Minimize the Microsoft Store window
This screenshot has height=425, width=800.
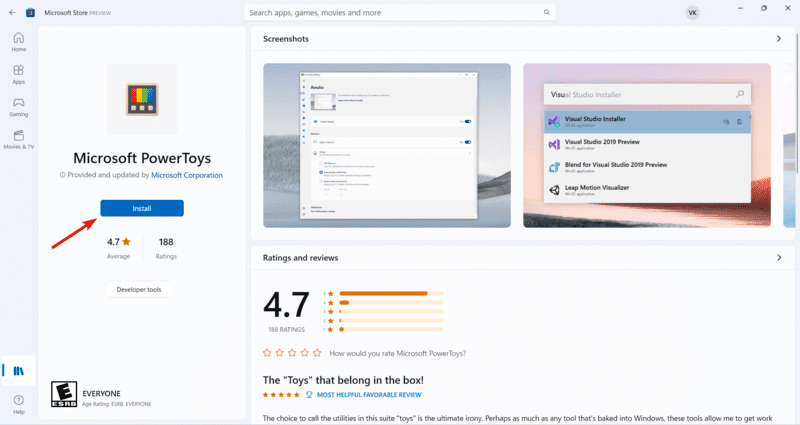coord(740,8)
